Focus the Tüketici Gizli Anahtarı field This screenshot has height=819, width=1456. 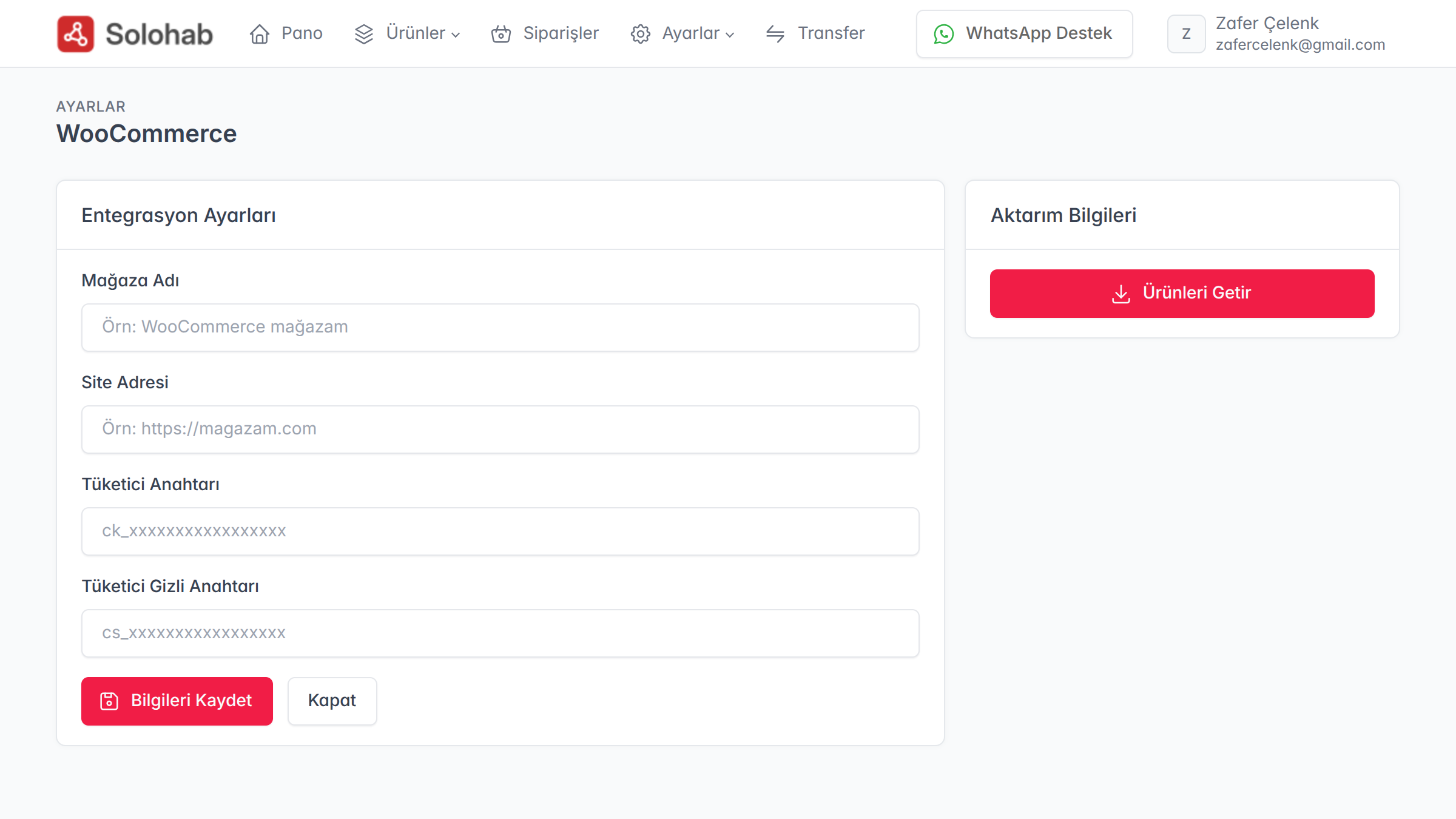[x=500, y=633]
